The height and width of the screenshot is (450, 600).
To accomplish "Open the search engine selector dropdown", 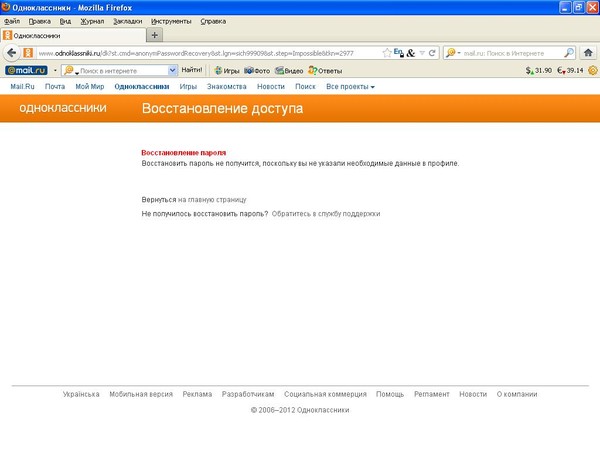I will (453, 53).
